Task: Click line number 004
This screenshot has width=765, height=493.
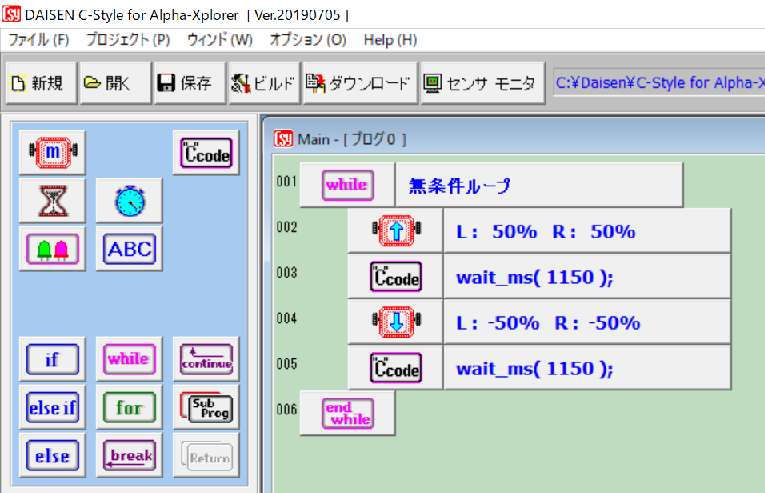Action: point(286,319)
